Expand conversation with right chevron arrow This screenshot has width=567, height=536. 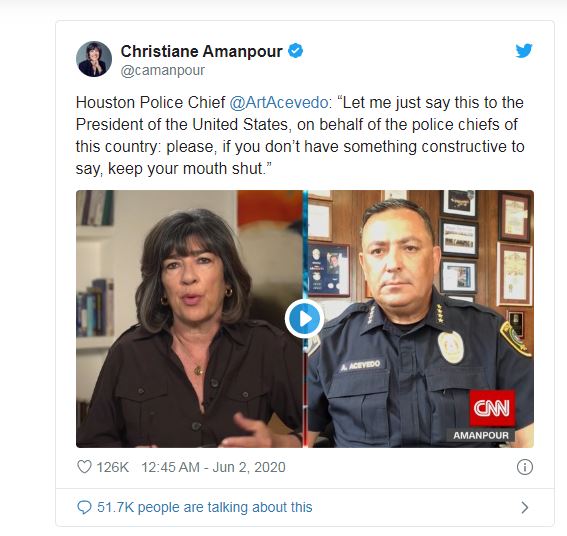coord(525,508)
